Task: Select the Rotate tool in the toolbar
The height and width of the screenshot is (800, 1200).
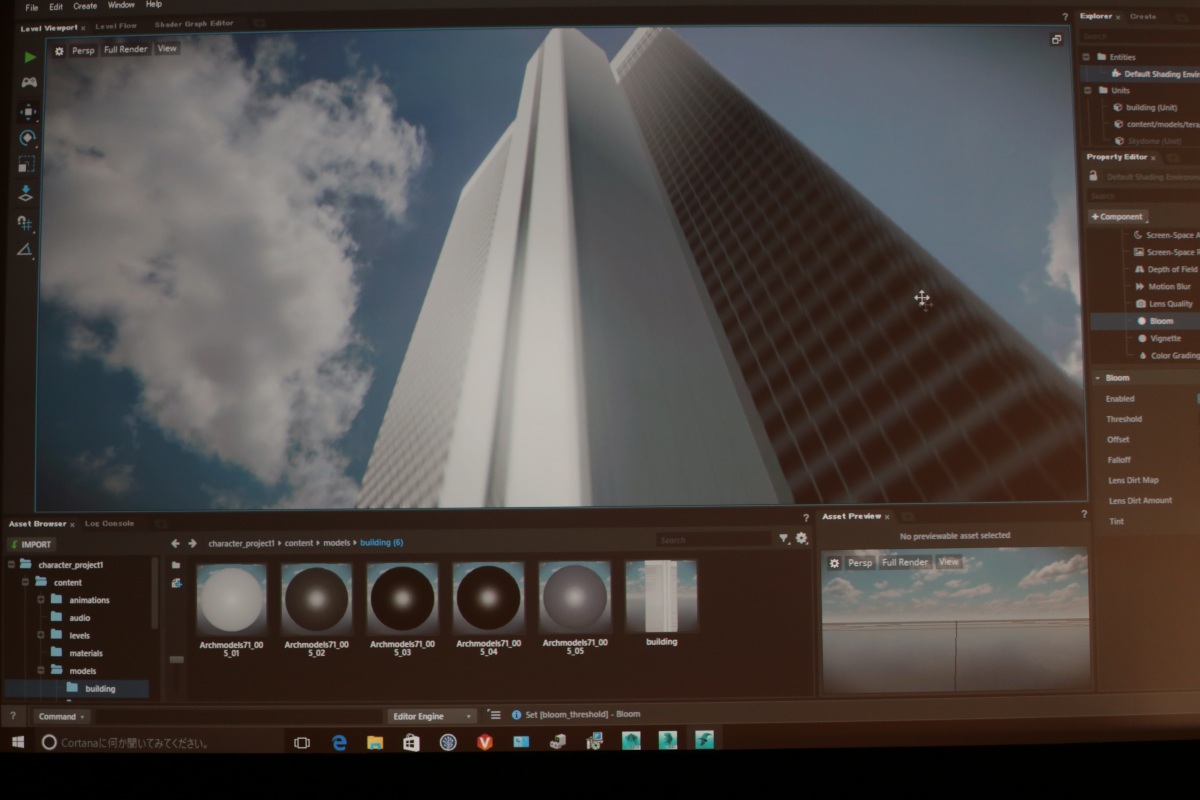Action: (27, 138)
